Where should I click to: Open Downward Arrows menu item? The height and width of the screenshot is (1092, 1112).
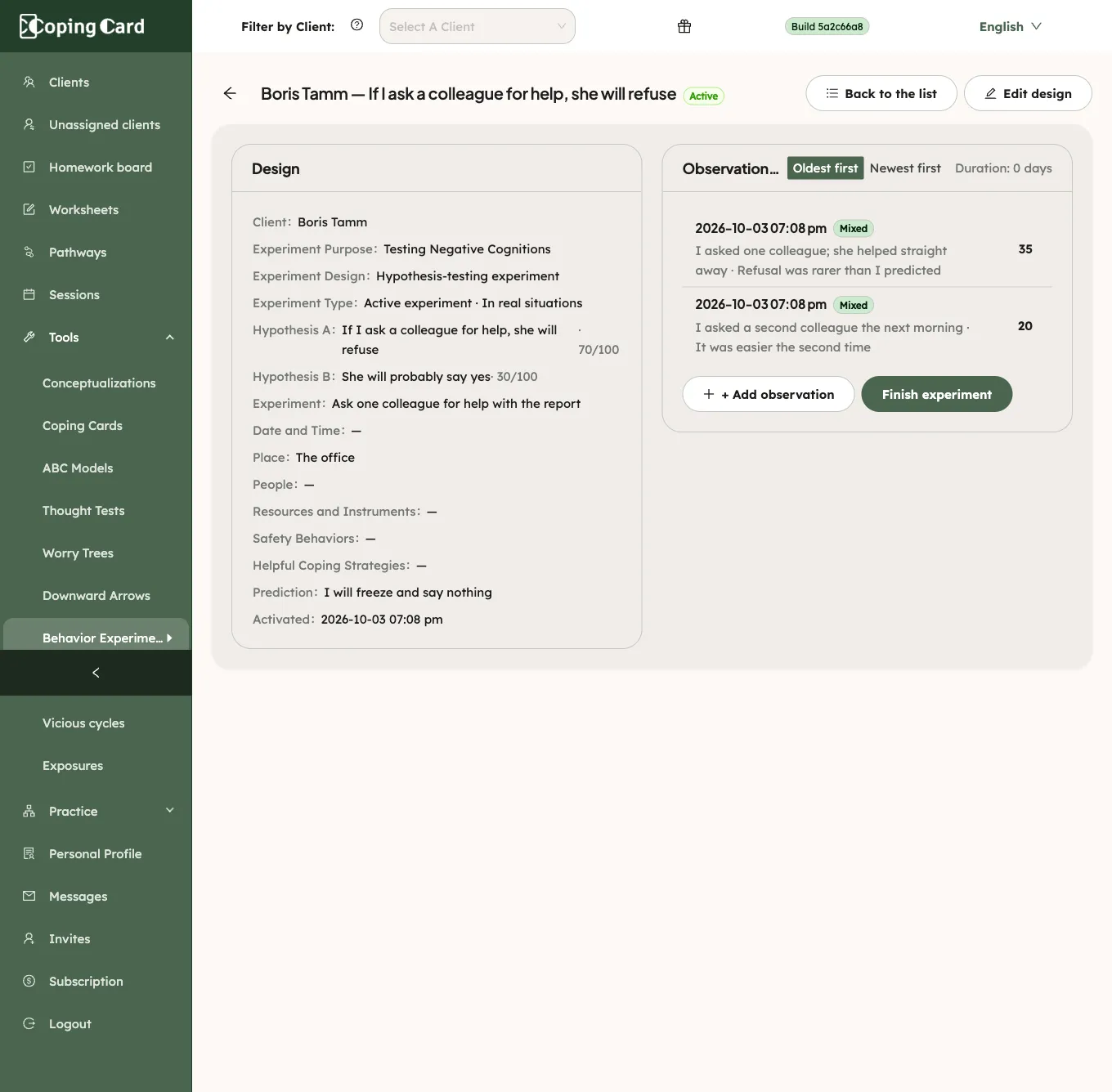click(96, 595)
